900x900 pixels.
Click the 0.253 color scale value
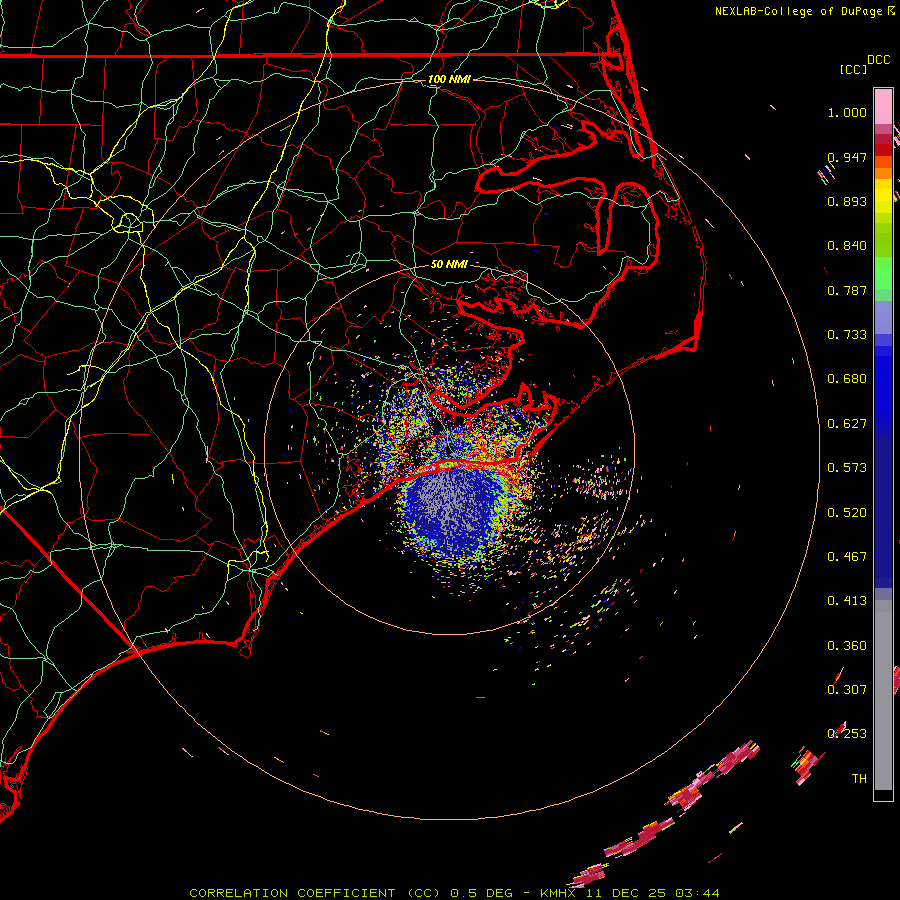click(x=847, y=734)
